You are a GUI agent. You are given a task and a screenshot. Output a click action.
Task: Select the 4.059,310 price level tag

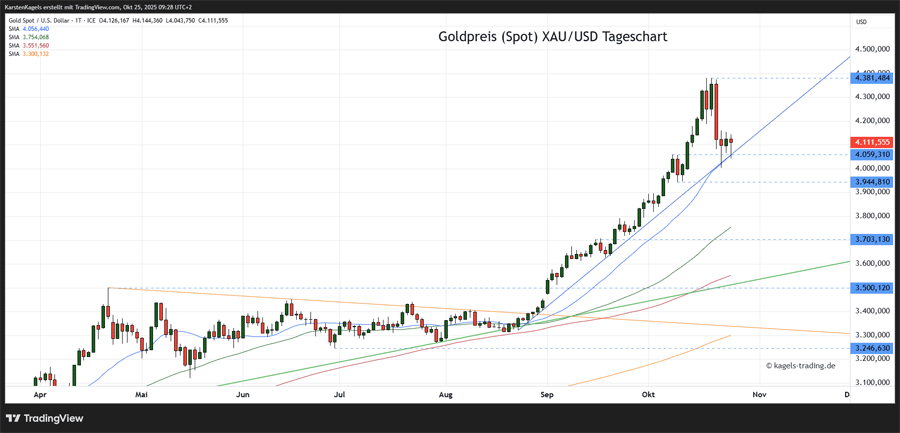[871, 154]
